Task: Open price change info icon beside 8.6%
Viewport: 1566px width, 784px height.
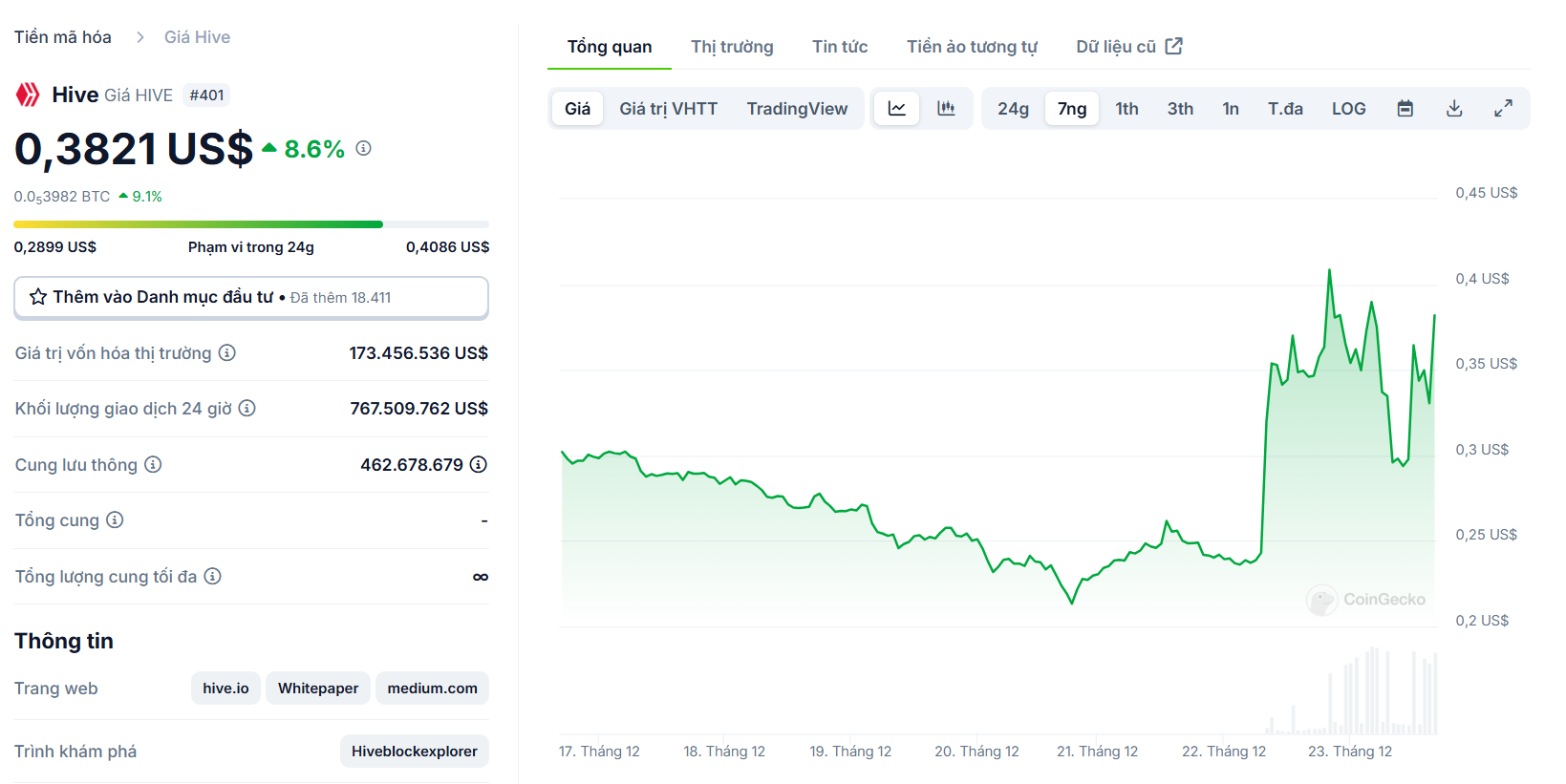Action: tap(363, 148)
